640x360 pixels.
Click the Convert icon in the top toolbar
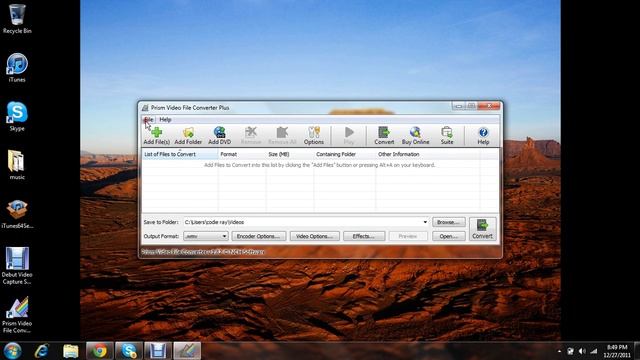point(384,136)
